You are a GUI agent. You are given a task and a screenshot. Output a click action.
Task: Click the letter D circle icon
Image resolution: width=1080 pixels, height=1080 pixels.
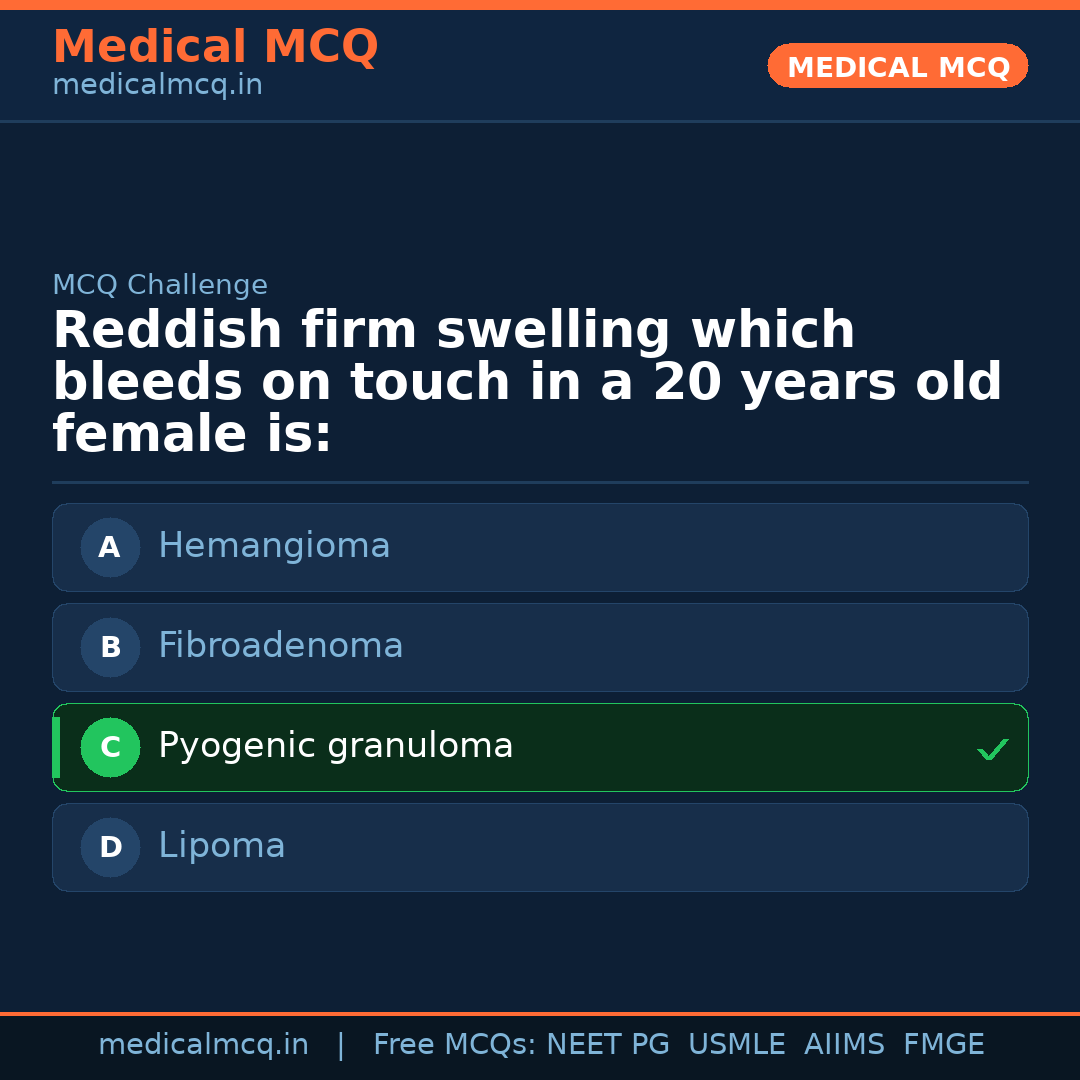click(110, 847)
